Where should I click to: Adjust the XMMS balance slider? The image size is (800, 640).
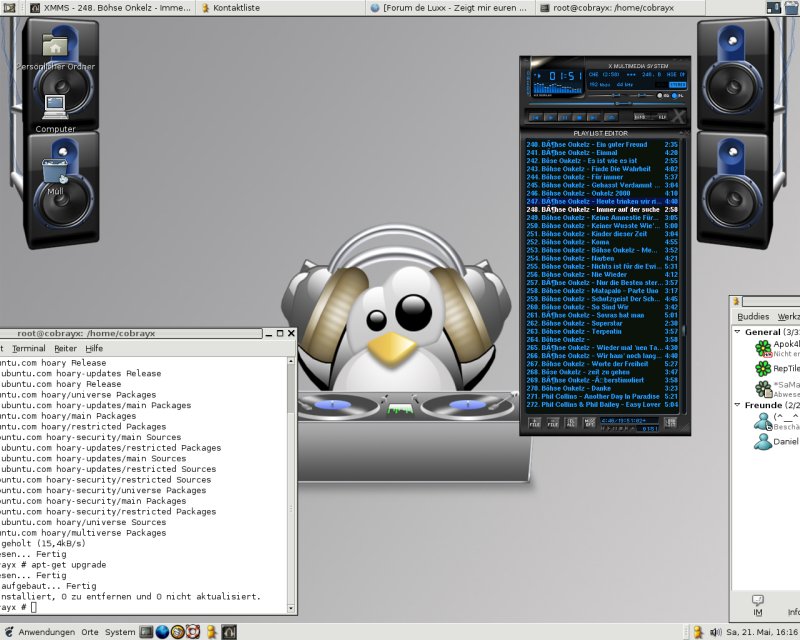(x=641, y=95)
